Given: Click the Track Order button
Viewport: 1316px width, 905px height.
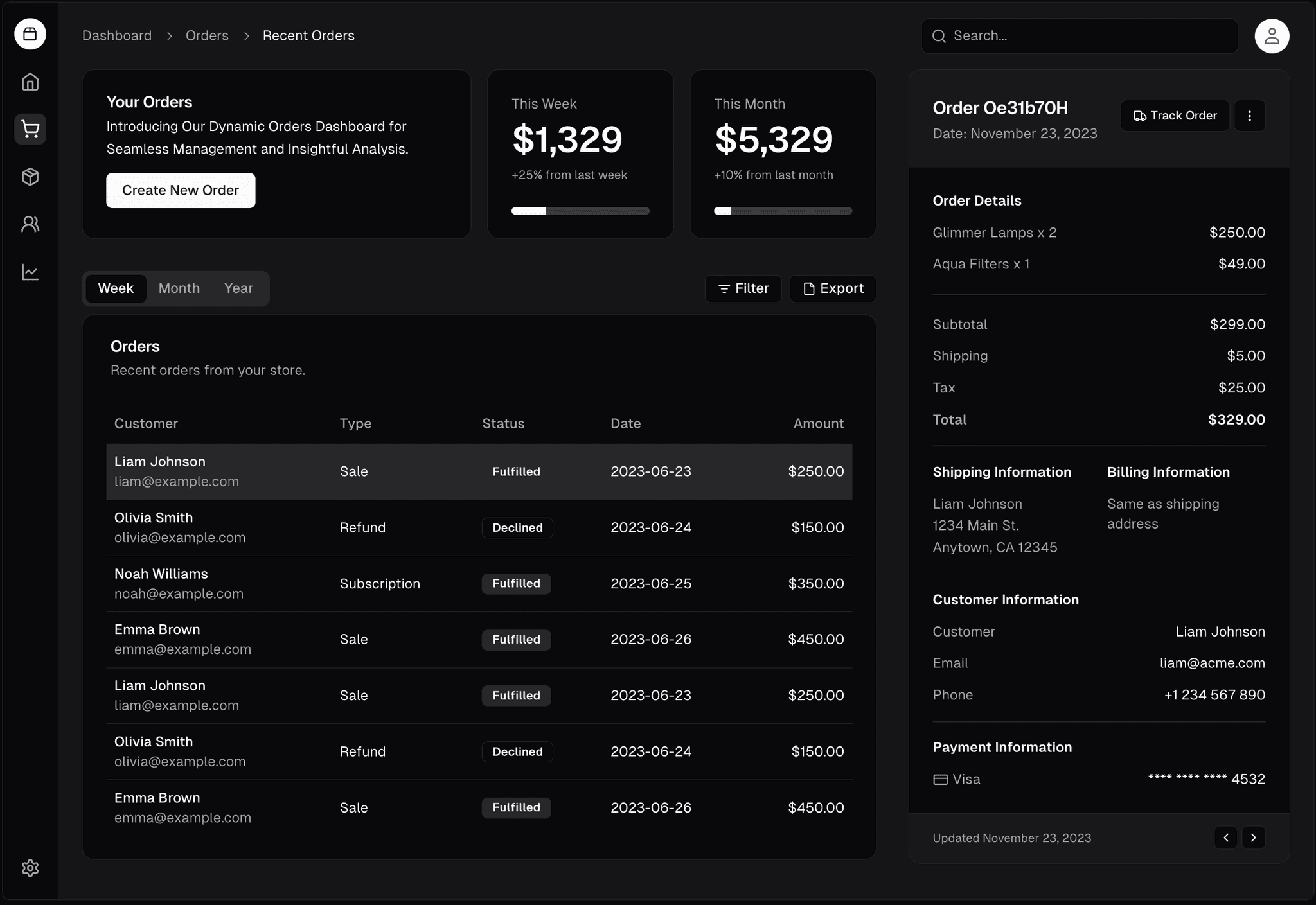Looking at the screenshot, I should pyautogui.click(x=1175, y=116).
